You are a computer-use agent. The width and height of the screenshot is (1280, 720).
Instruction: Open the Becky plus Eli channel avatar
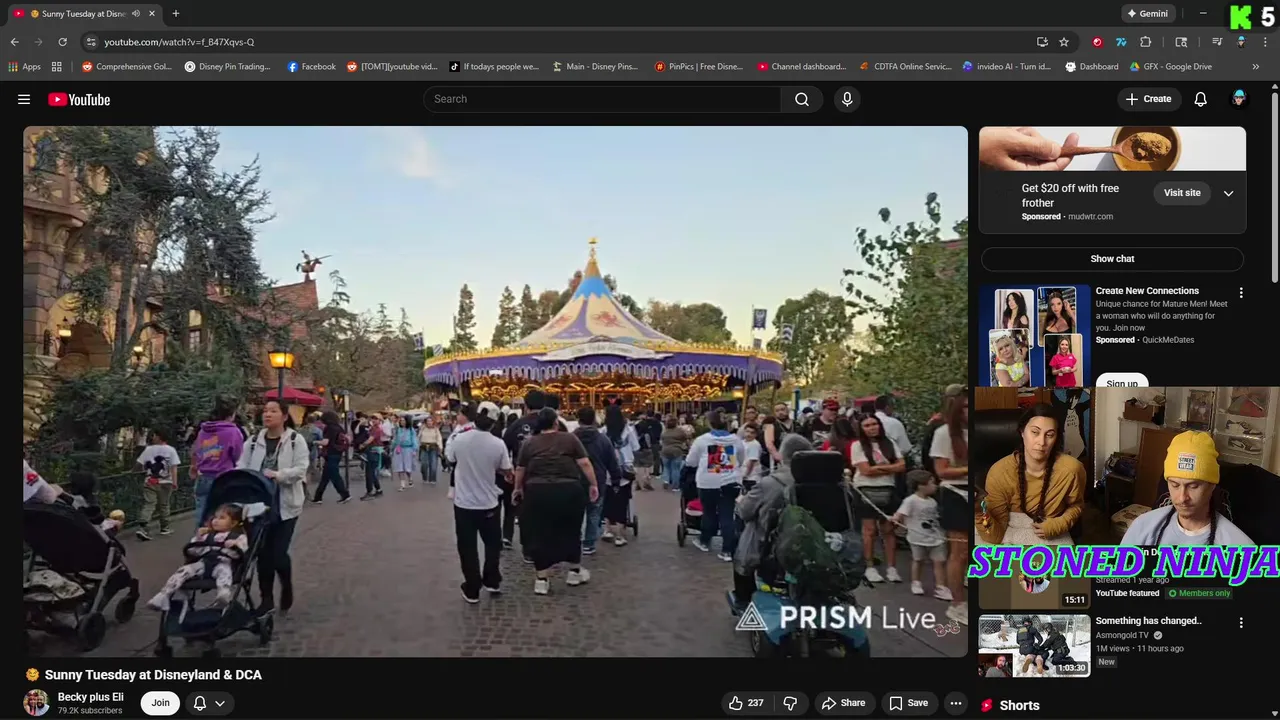point(37,702)
